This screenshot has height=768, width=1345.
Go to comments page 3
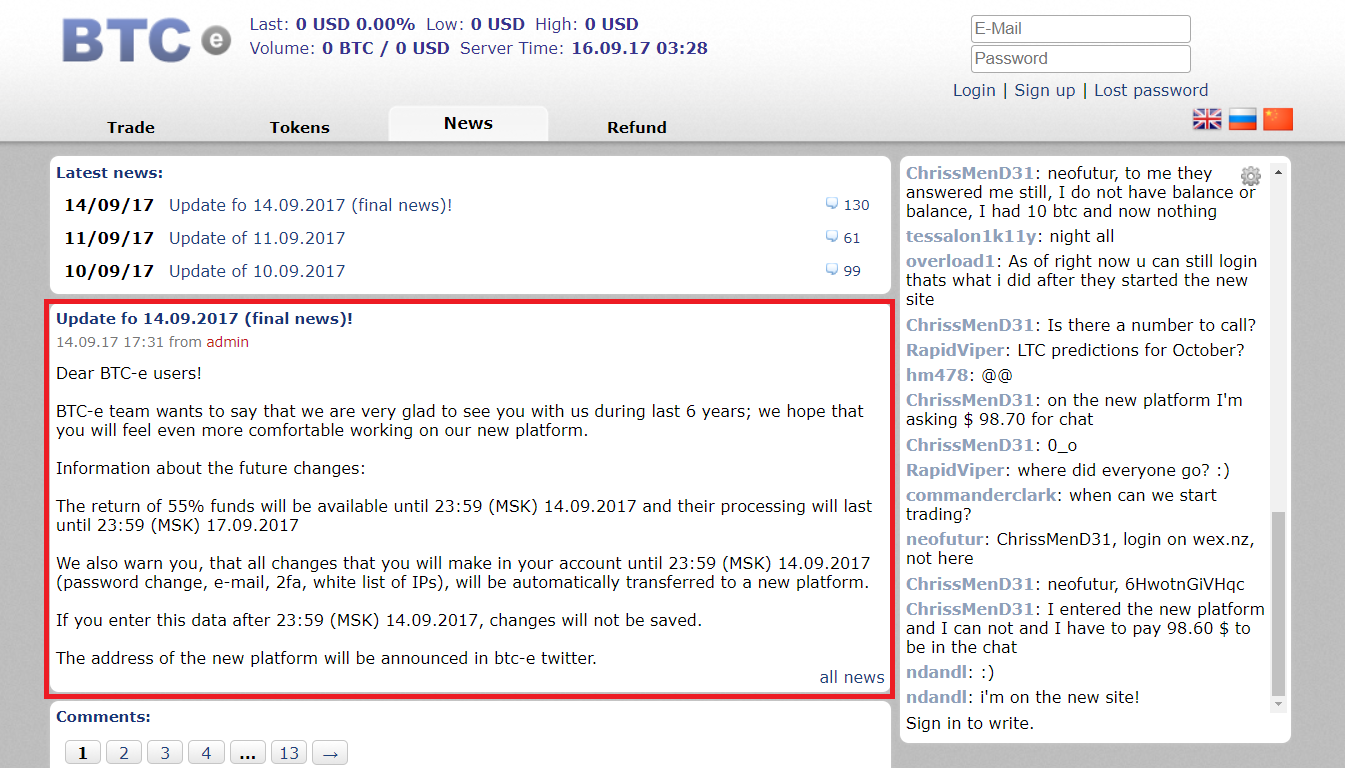click(x=165, y=753)
